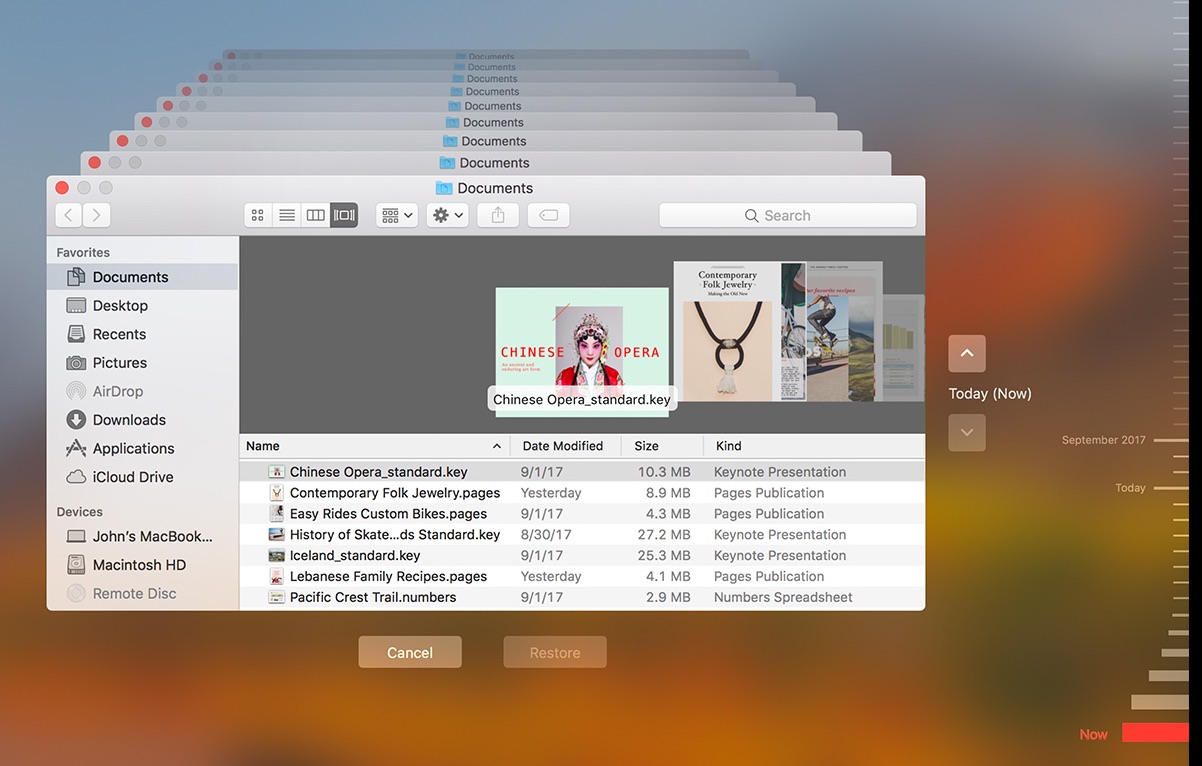
Task: Jump to Now on the timeline
Action: (1093, 734)
